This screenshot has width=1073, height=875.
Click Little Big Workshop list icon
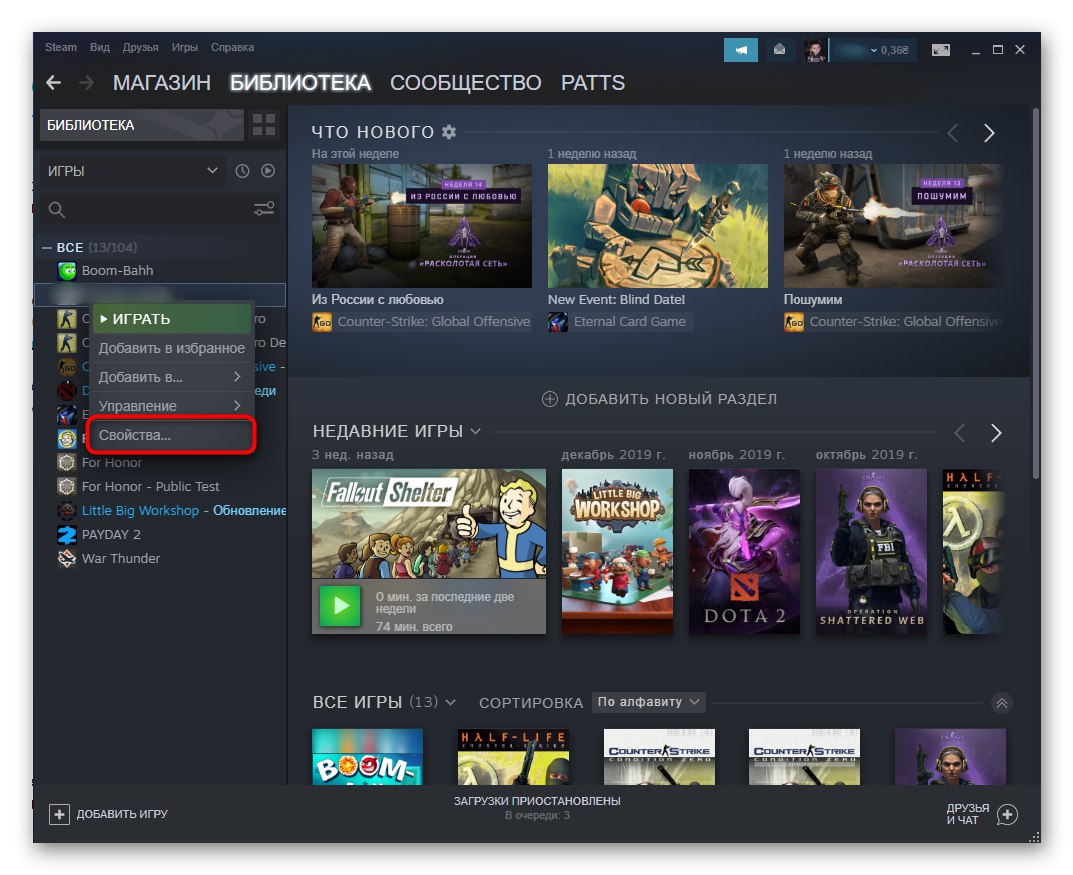66,511
